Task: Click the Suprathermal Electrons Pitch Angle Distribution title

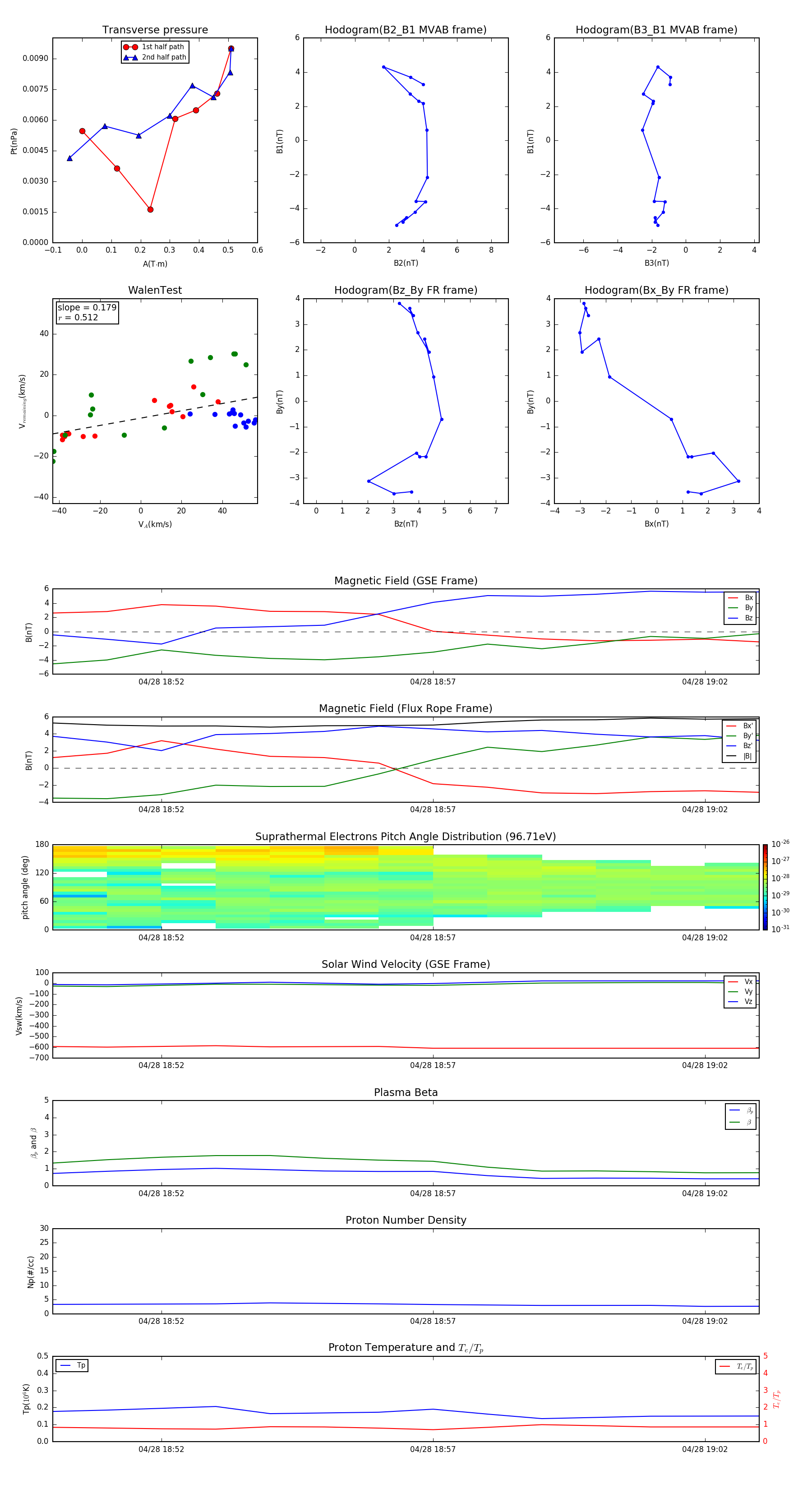Action: tap(405, 837)
